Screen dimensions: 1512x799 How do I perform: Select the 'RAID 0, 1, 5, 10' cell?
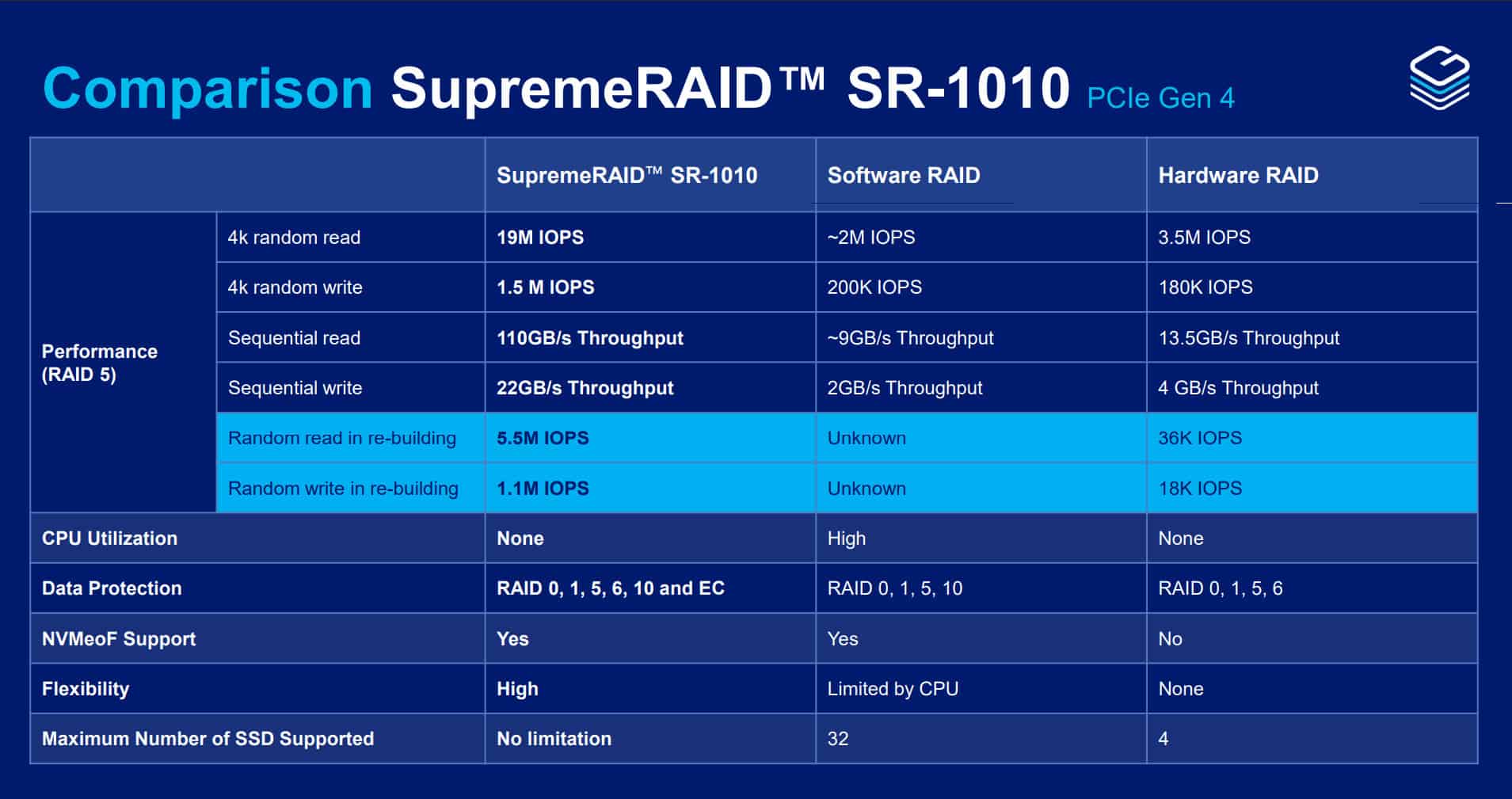tap(981, 588)
